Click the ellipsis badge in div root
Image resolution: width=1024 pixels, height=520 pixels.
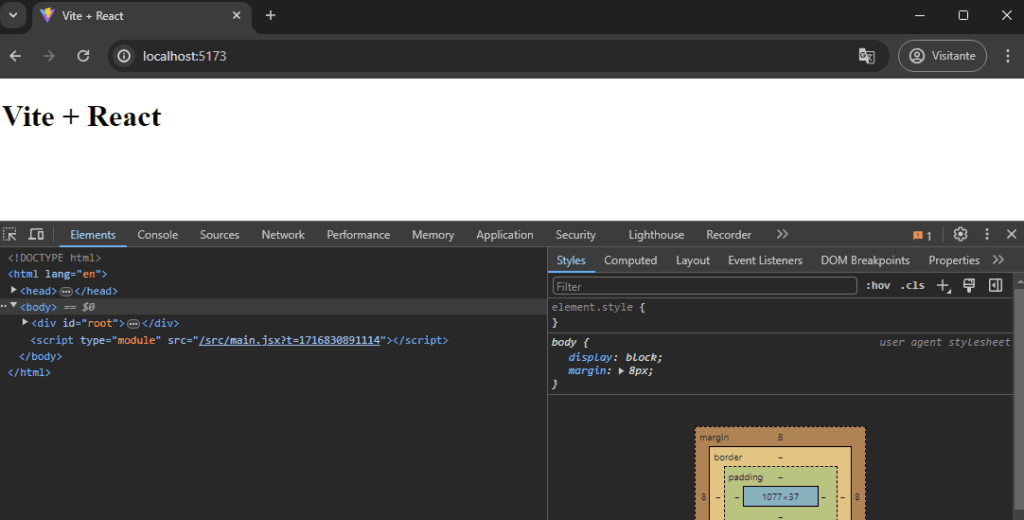(x=133, y=323)
